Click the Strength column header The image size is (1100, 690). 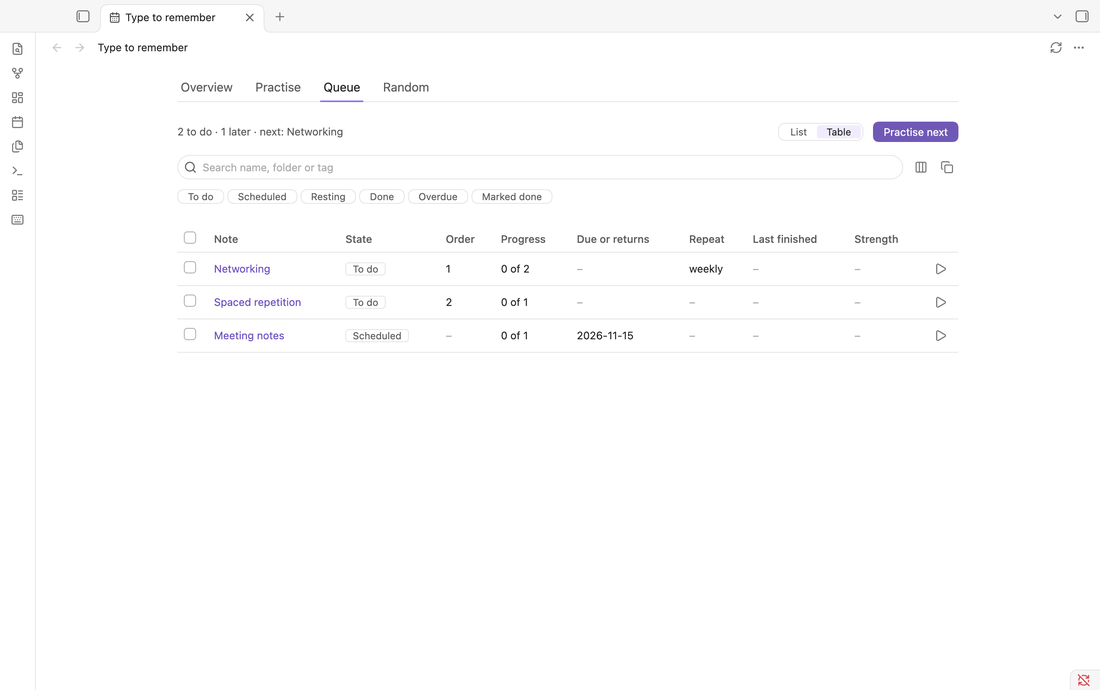pos(876,239)
